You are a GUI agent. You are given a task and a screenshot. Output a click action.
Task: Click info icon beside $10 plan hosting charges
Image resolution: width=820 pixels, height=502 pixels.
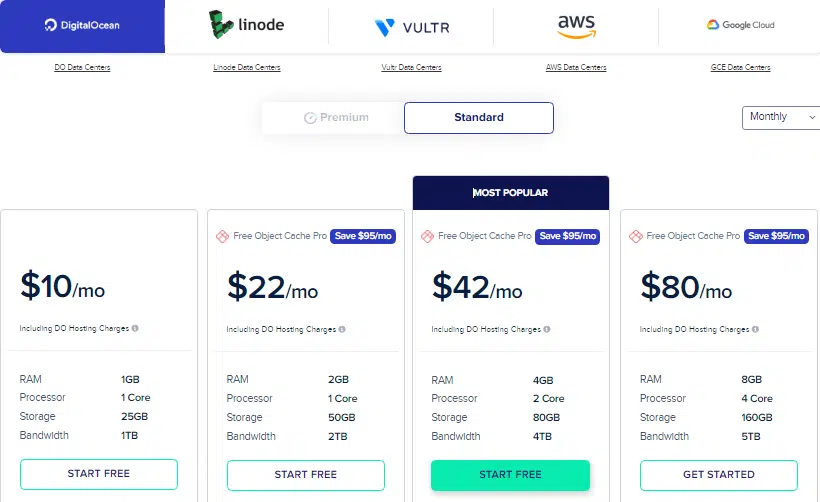pyautogui.click(x=135, y=328)
